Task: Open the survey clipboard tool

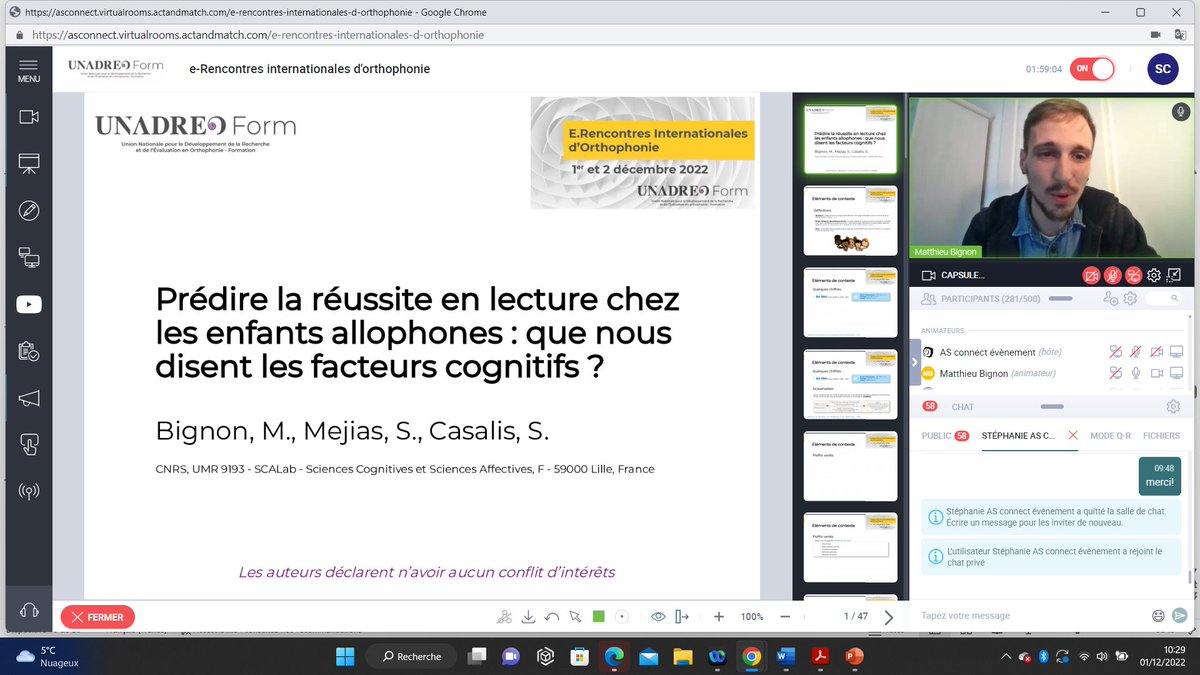Action: tap(28, 352)
